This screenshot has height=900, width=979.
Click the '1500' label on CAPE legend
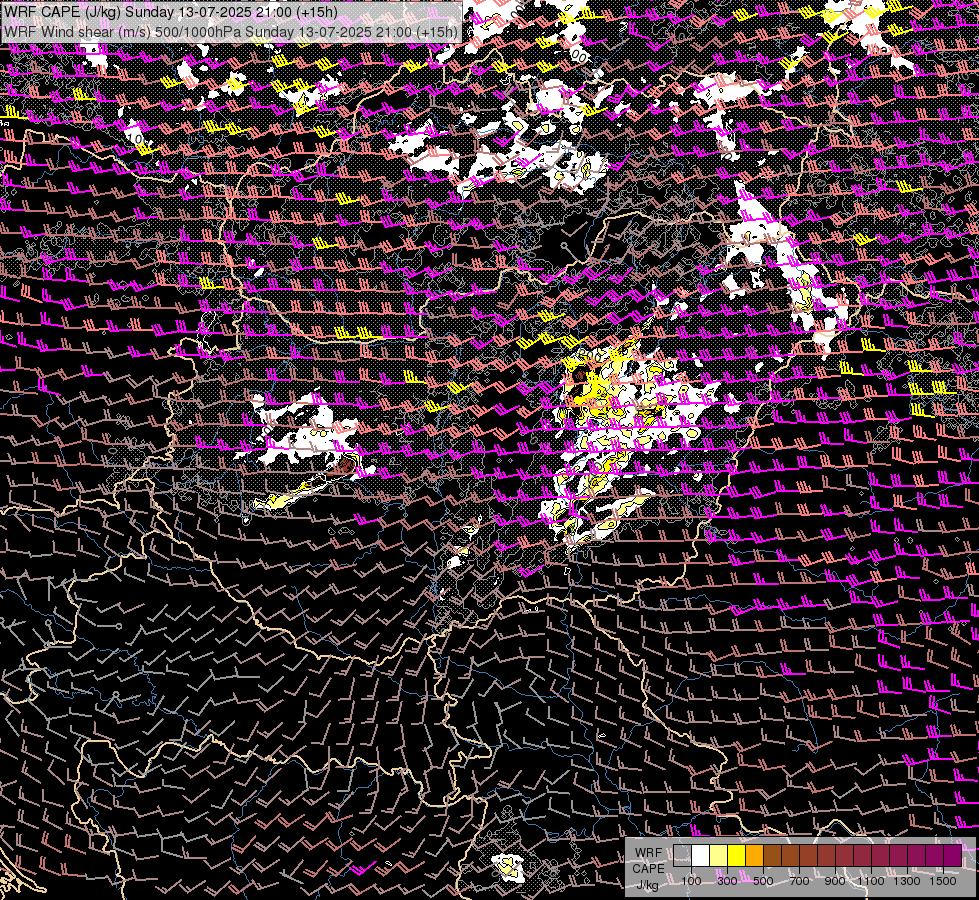coord(943,881)
